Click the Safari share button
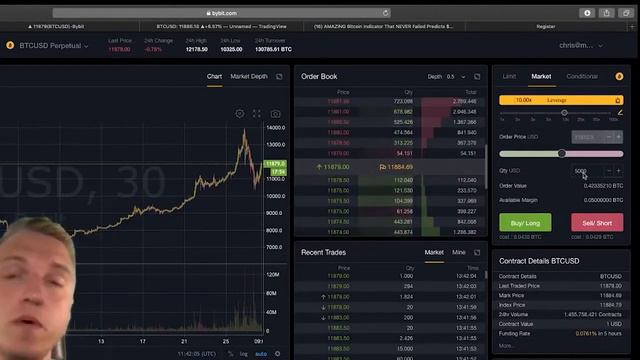 coord(607,13)
